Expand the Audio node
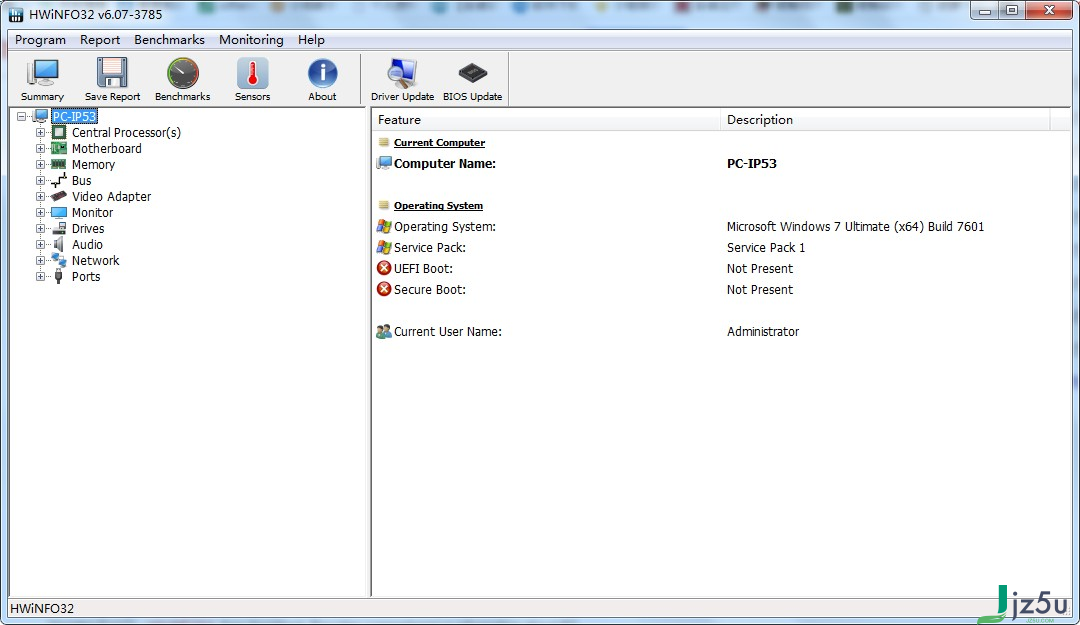The width and height of the screenshot is (1080, 625). (x=40, y=245)
